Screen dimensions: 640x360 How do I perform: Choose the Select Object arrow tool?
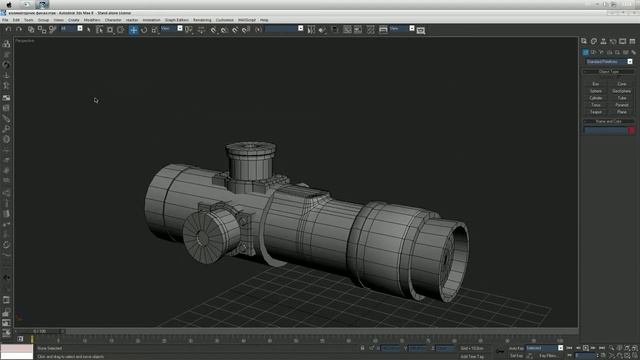pyautogui.click(x=89, y=30)
